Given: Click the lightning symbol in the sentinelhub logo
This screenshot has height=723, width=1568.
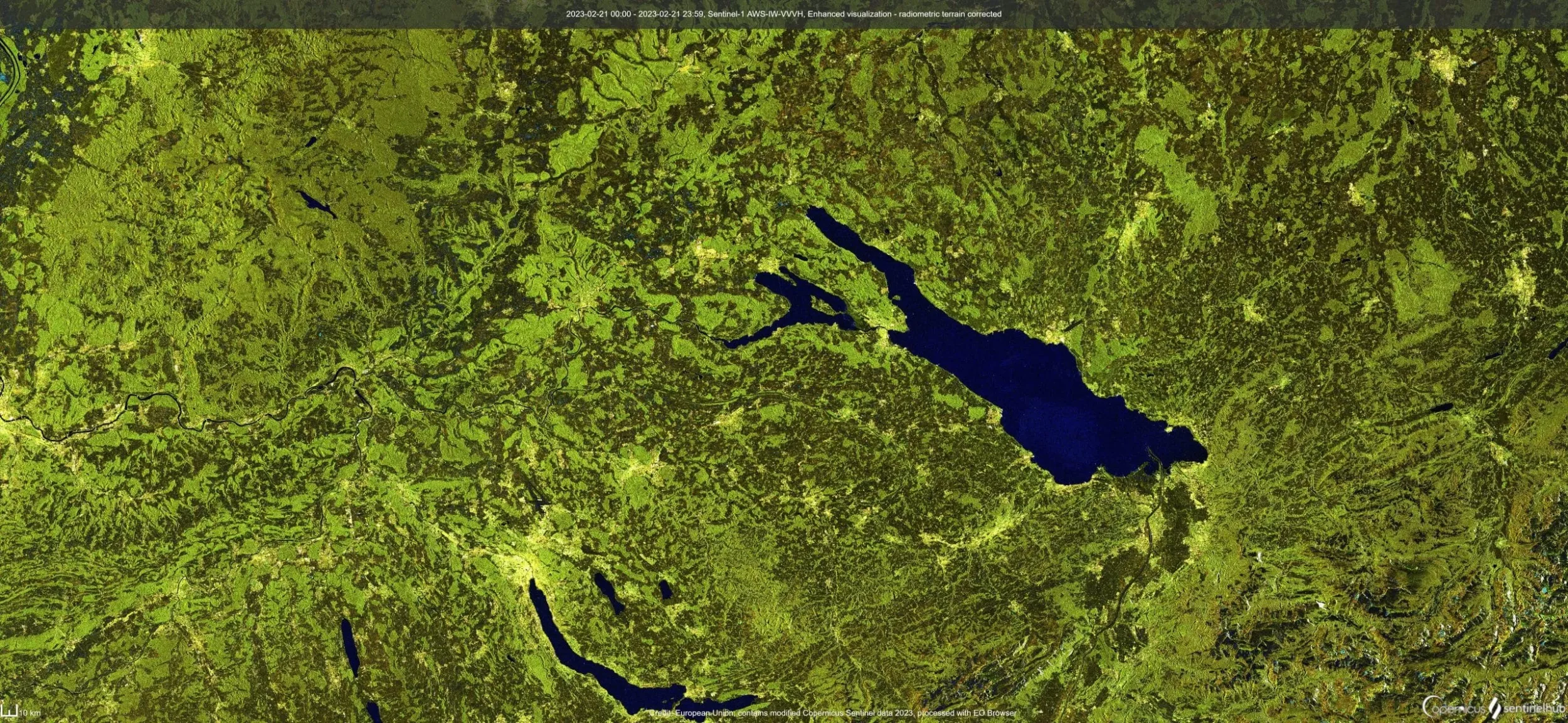Looking at the screenshot, I should 1497,706.
